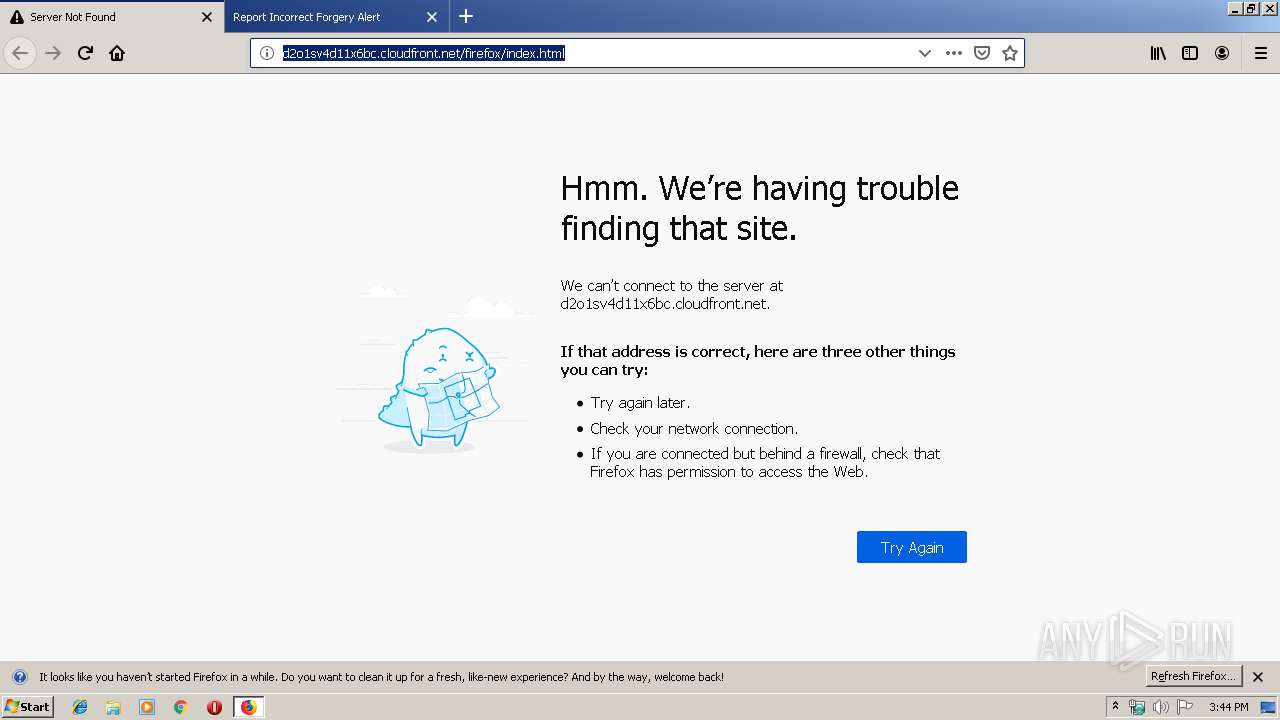
Task: Click the cloudfront URL in address bar
Action: coord(424,53)
